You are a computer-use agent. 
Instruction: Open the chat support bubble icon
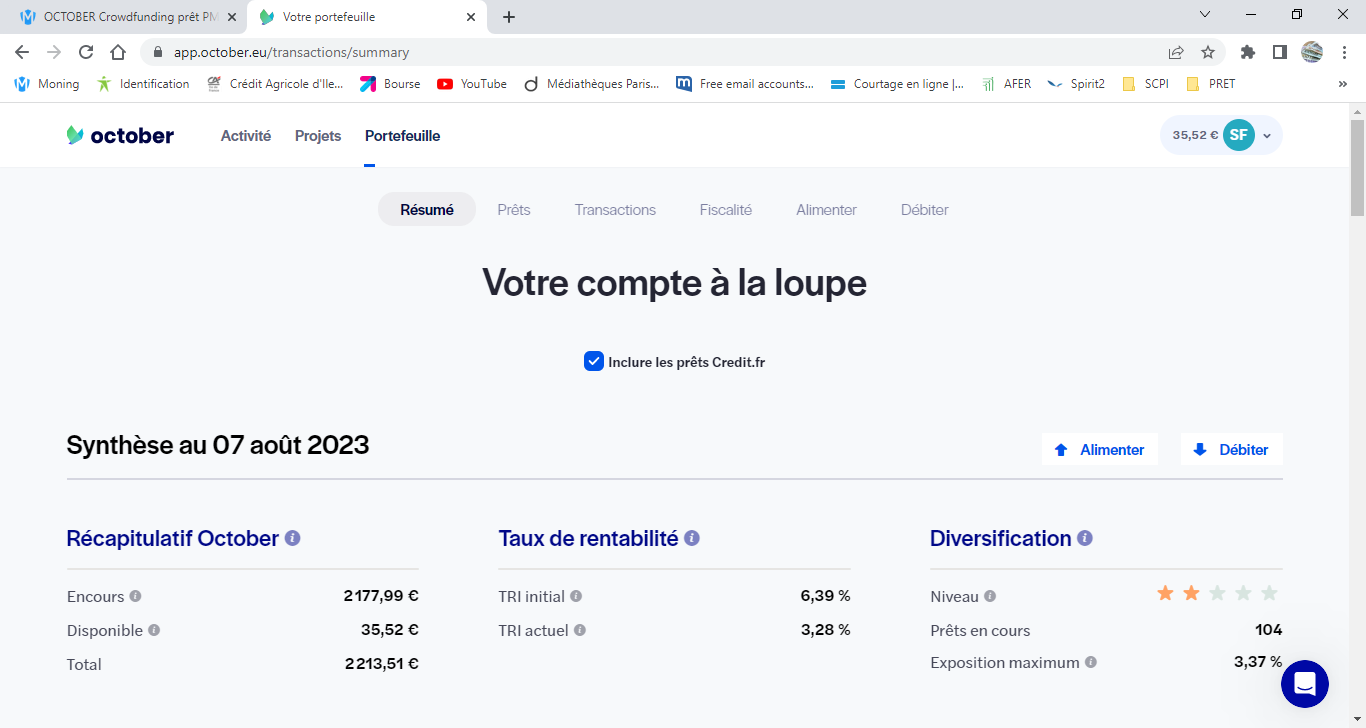[x=1304, y=684]
